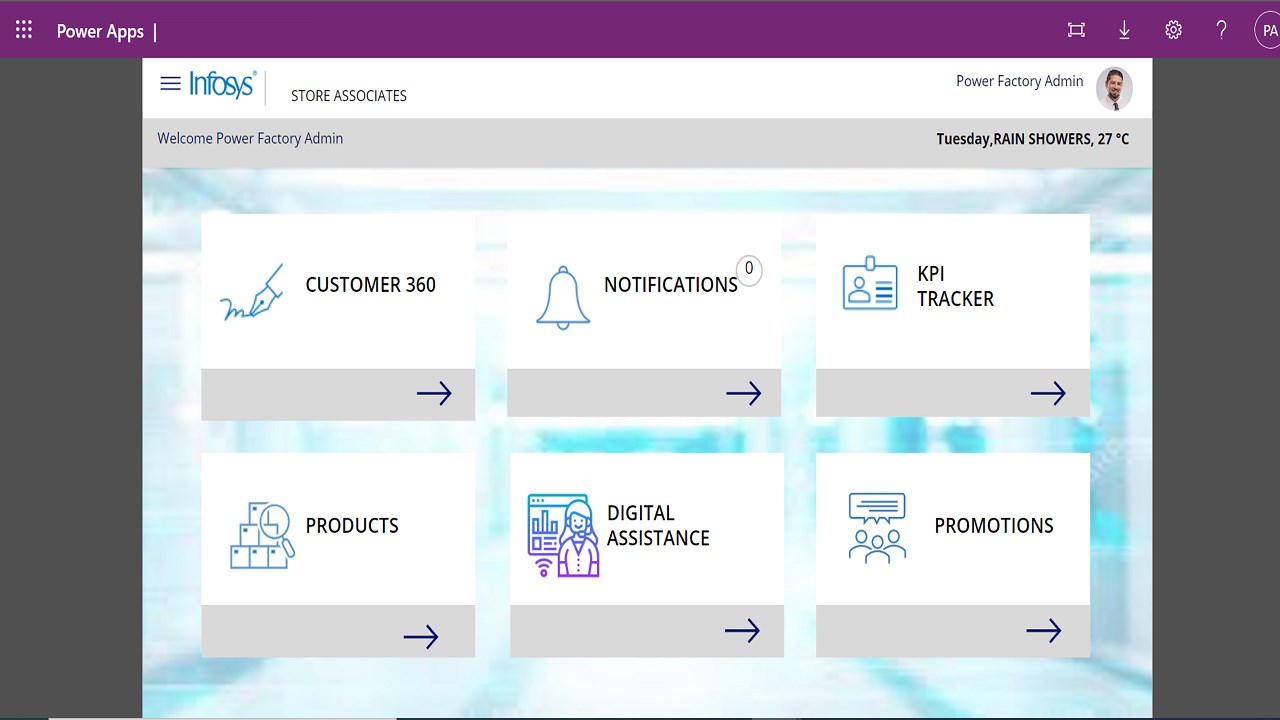1280x720 pixels.
Task: Click the download icon in header
Action: pyautogui.click(x=1124, y=30)
